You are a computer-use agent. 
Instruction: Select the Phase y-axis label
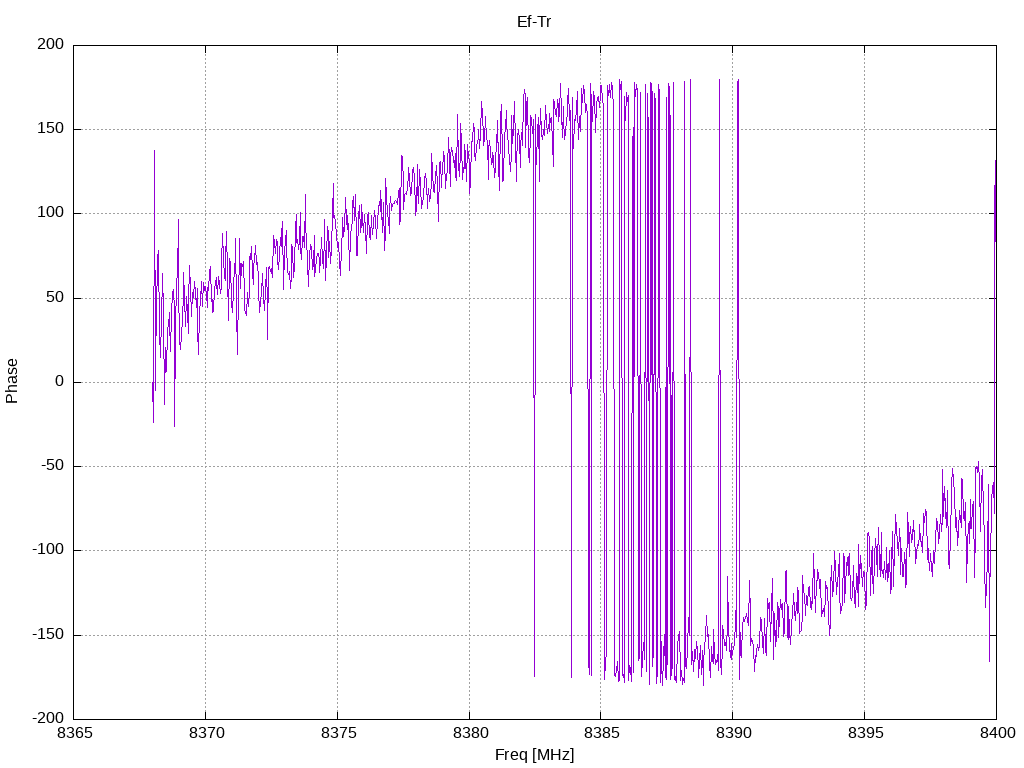coord(12,381)
